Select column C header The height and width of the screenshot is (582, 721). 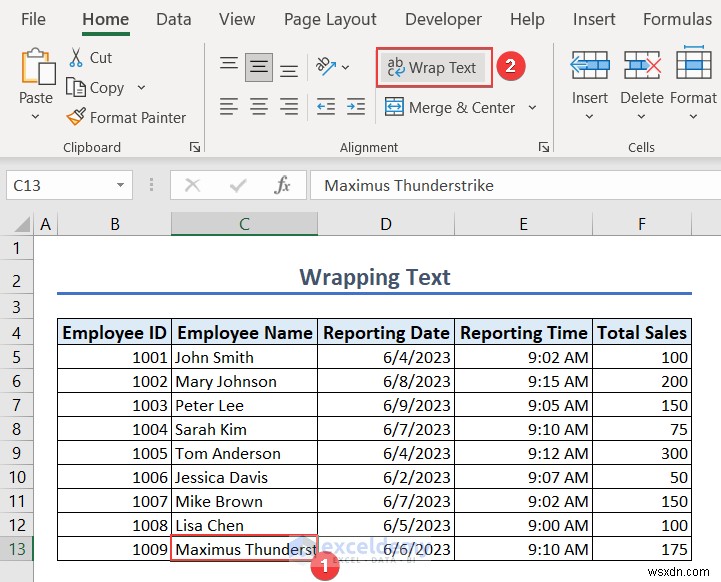pyautogui.click(x=244, y=224)
